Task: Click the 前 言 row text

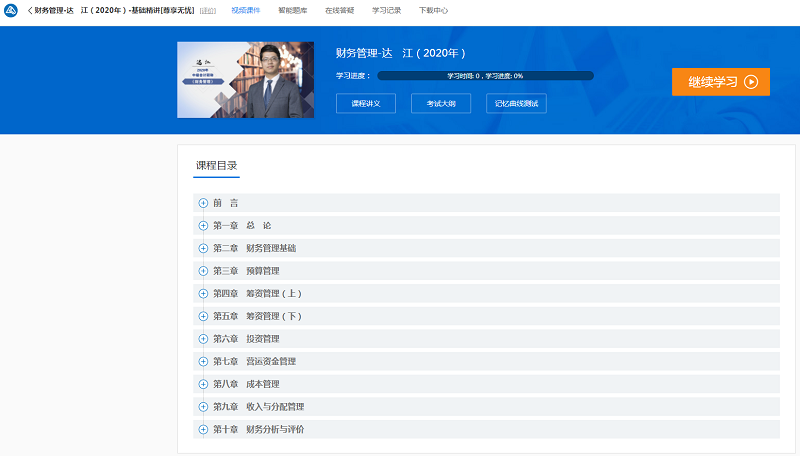Action: (226, 203)
